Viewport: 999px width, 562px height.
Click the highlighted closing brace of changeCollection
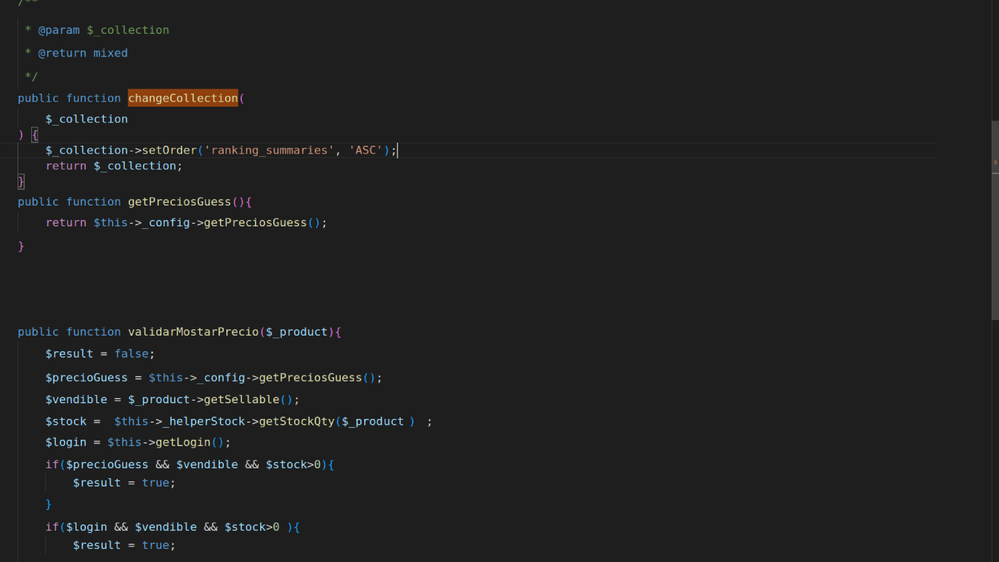tap(21, 182)
